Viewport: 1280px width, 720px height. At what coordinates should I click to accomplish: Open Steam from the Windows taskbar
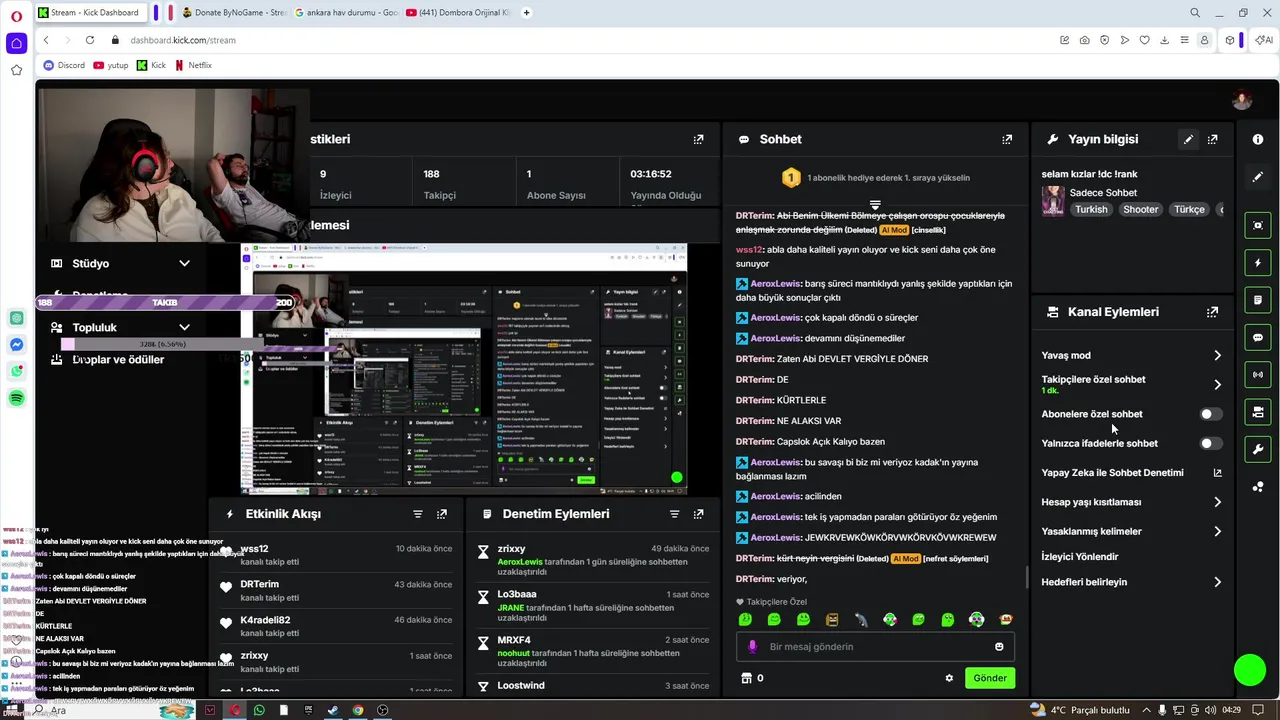click(333, 710)
